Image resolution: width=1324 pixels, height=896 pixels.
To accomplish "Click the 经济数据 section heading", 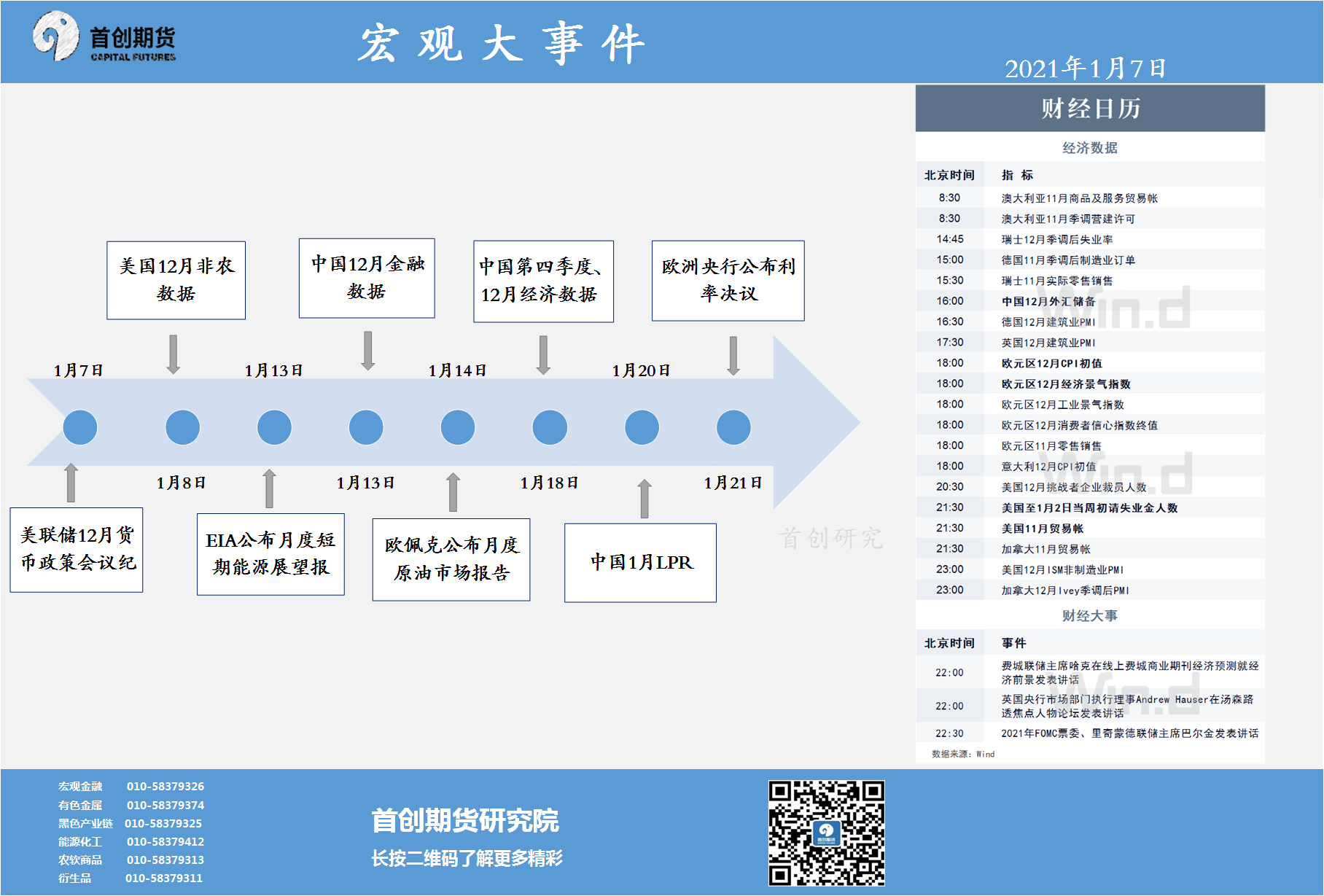I will click(x=1090, y=148).
